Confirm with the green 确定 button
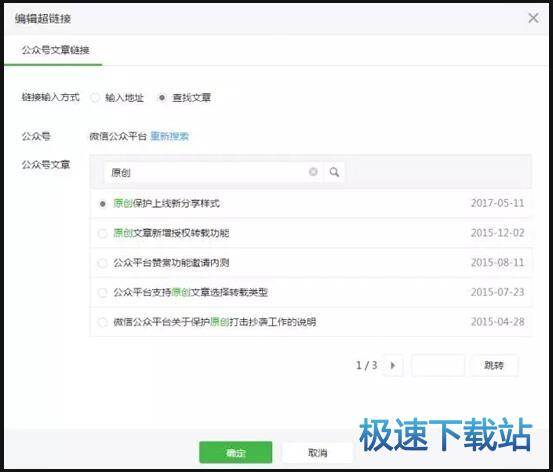 click(235, 452)
